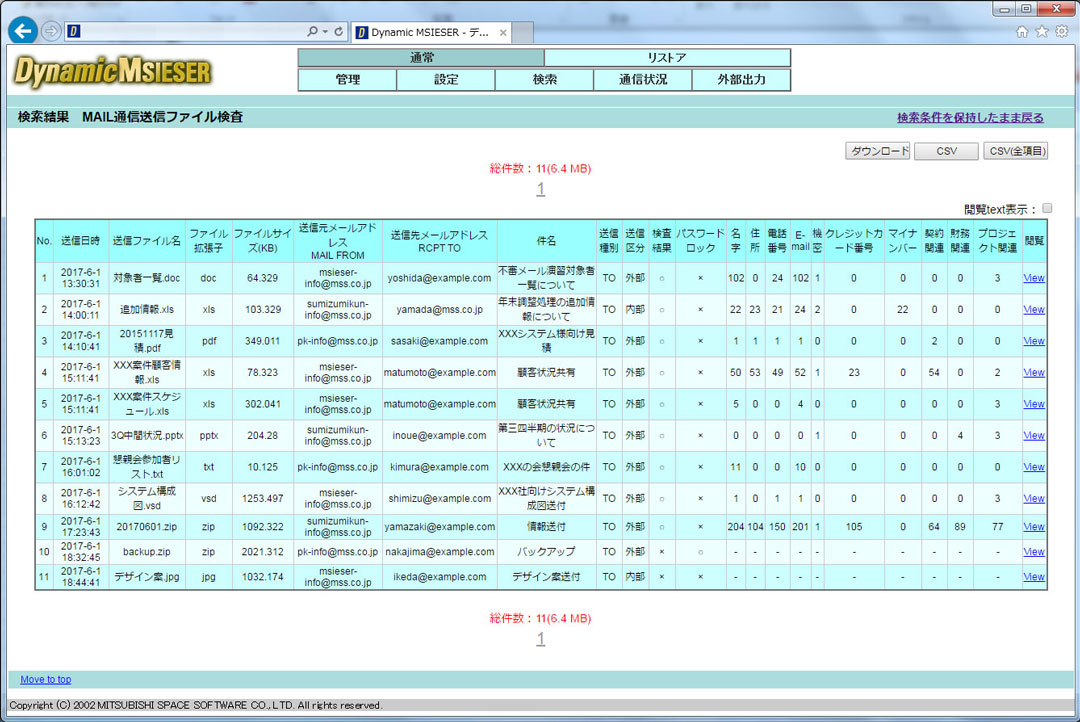The image size is (1080, 722).
Task: Select the file name 対象者一覧.doc
Action: pyautogui.click(x=147, y=278)
